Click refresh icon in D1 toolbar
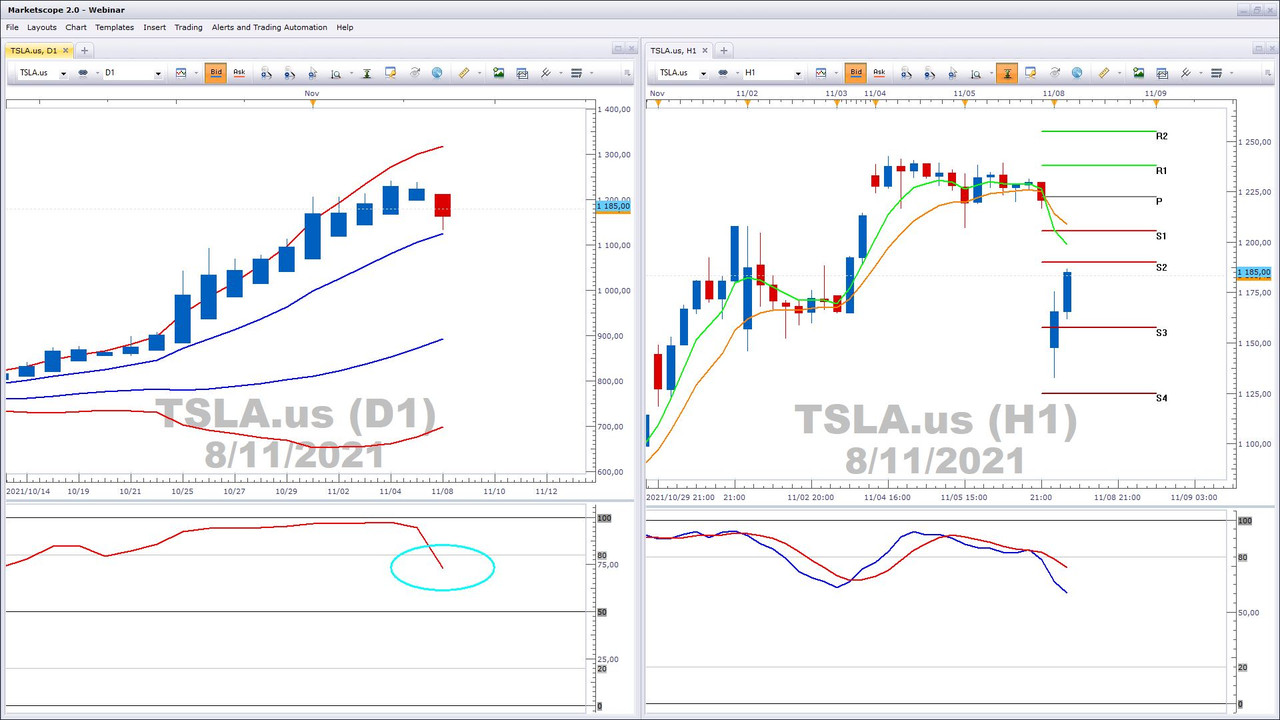 tap(414, 73)
